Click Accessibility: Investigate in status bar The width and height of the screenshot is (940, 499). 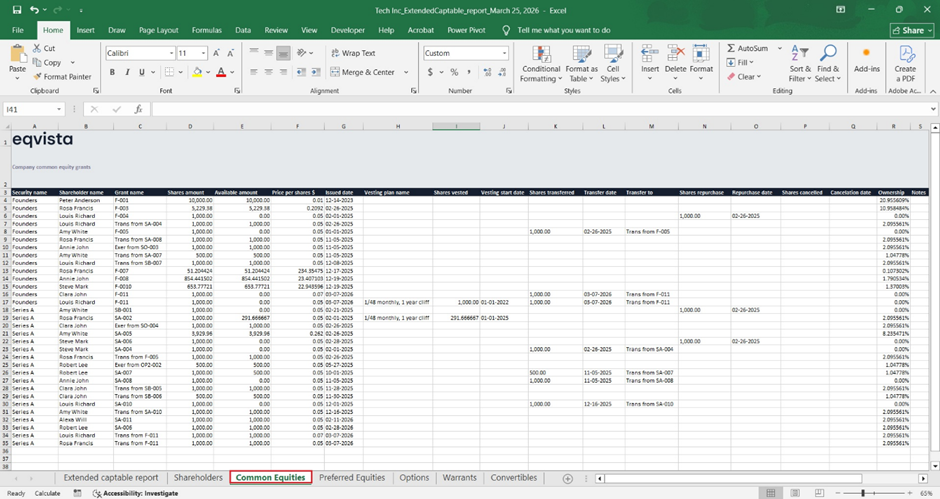click(x=135, y=492)
